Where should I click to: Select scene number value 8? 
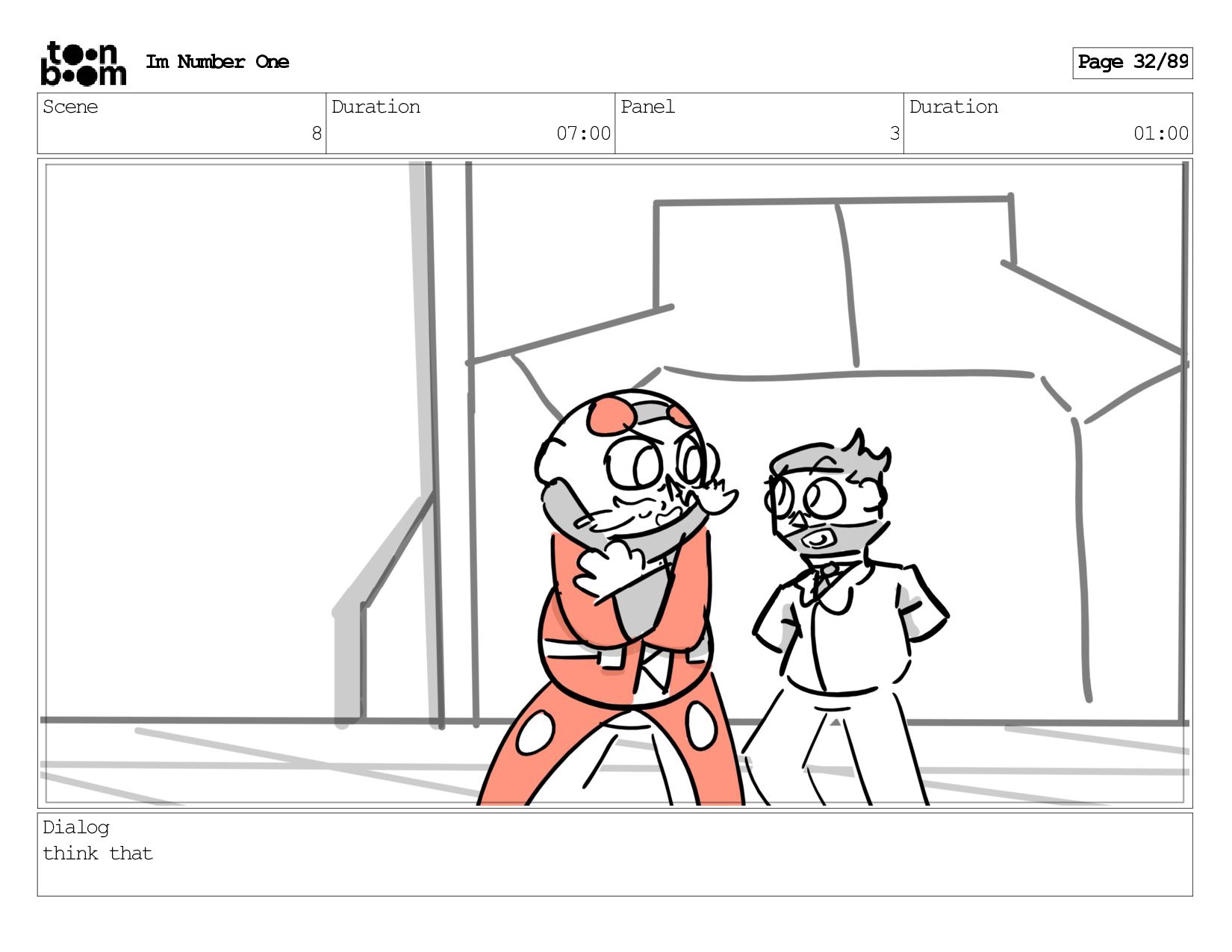[x=317, y=134]
